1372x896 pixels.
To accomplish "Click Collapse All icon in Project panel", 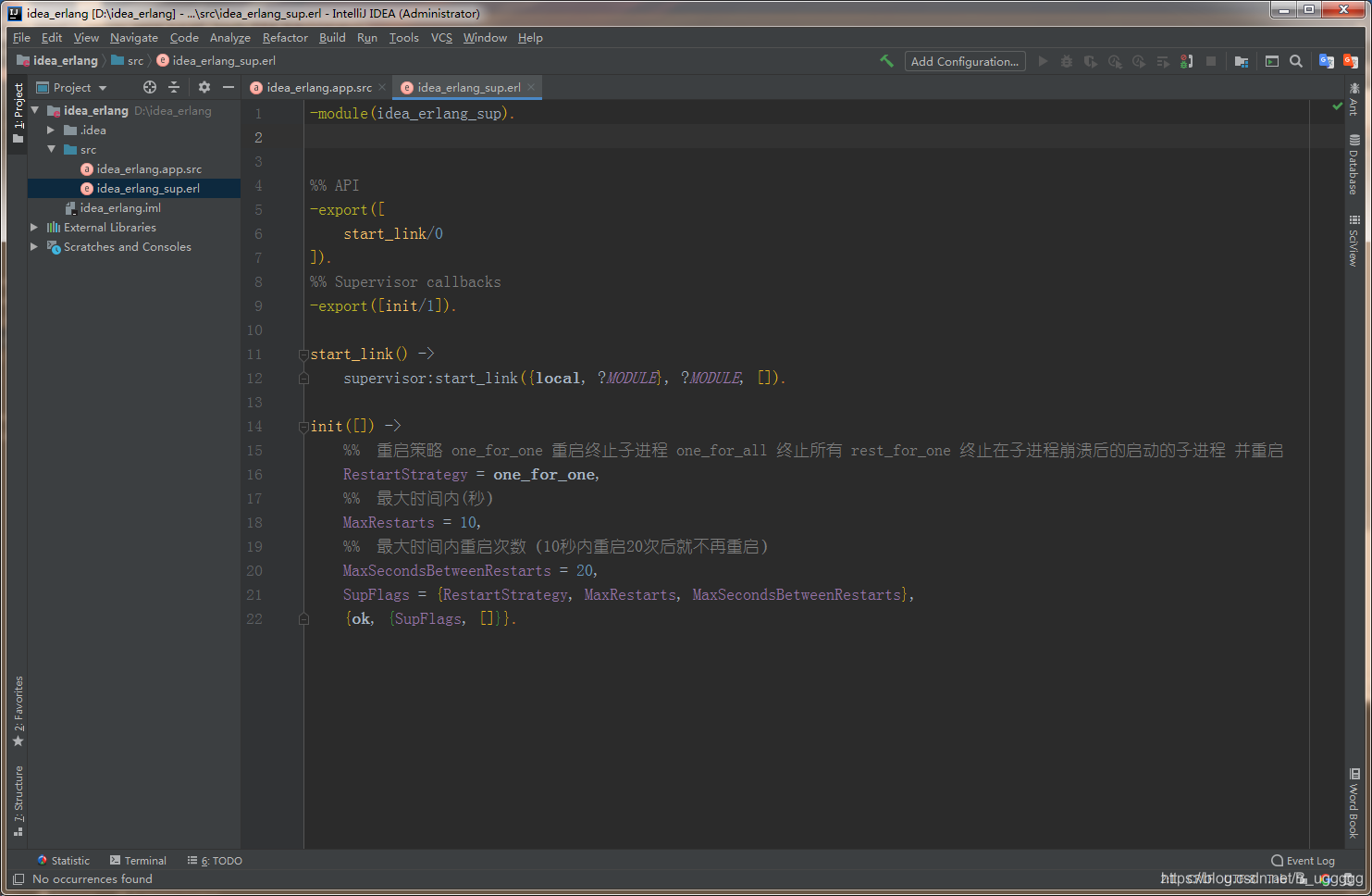I will (174, 87).
